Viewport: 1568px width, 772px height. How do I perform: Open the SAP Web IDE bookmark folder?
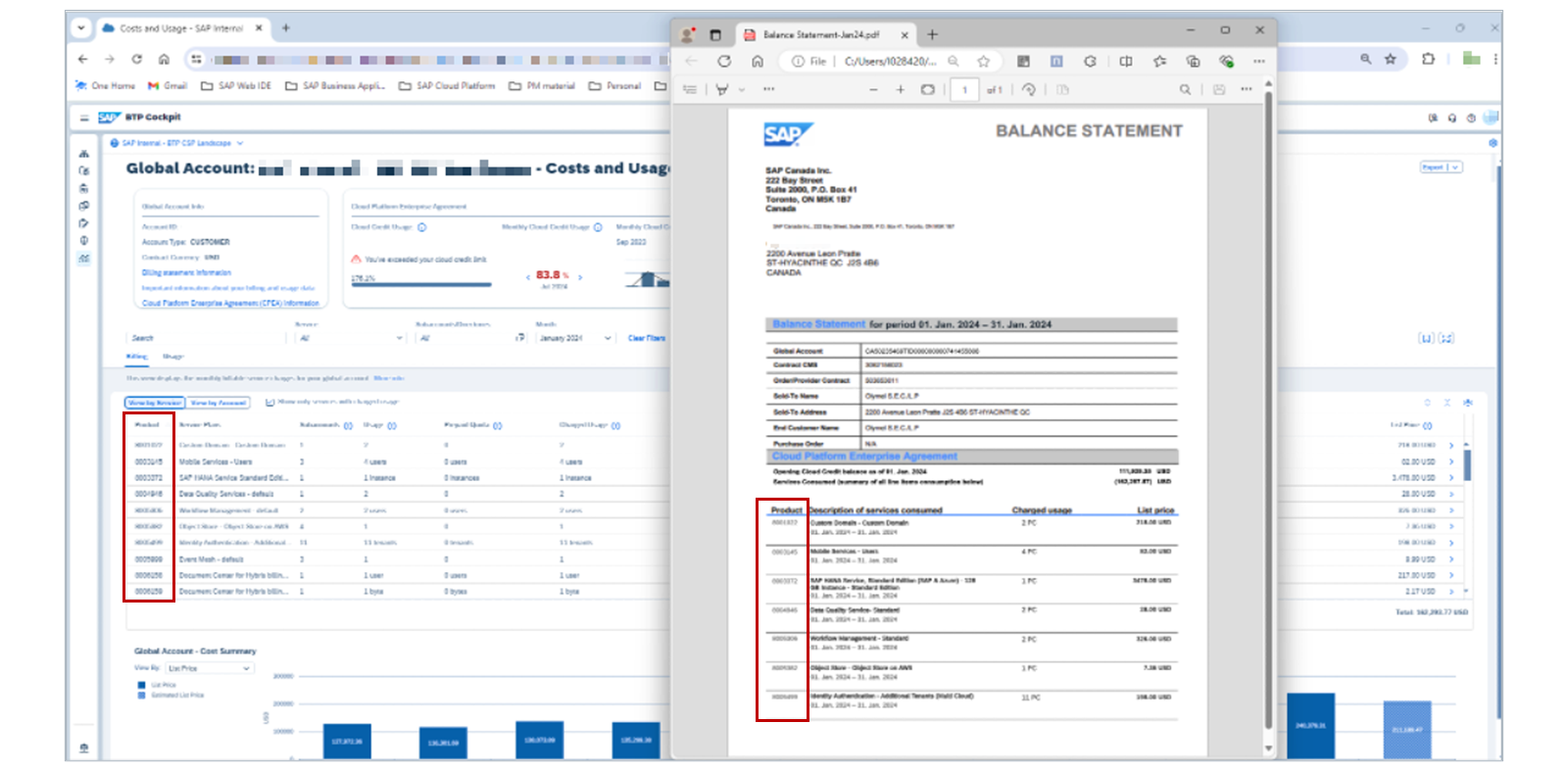236,86
